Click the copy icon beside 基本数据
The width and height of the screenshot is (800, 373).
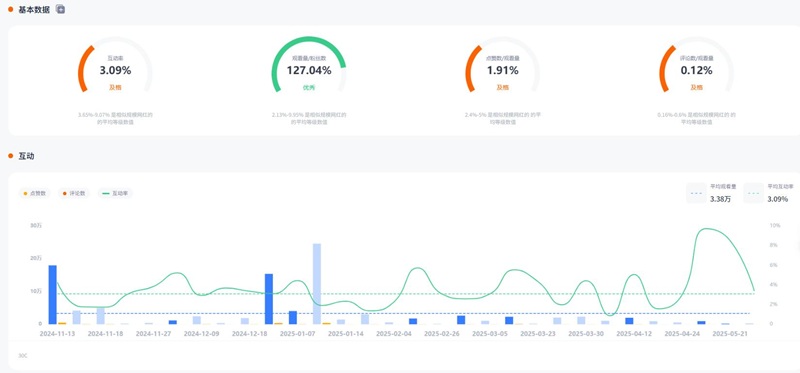click(x=60, y=9)
